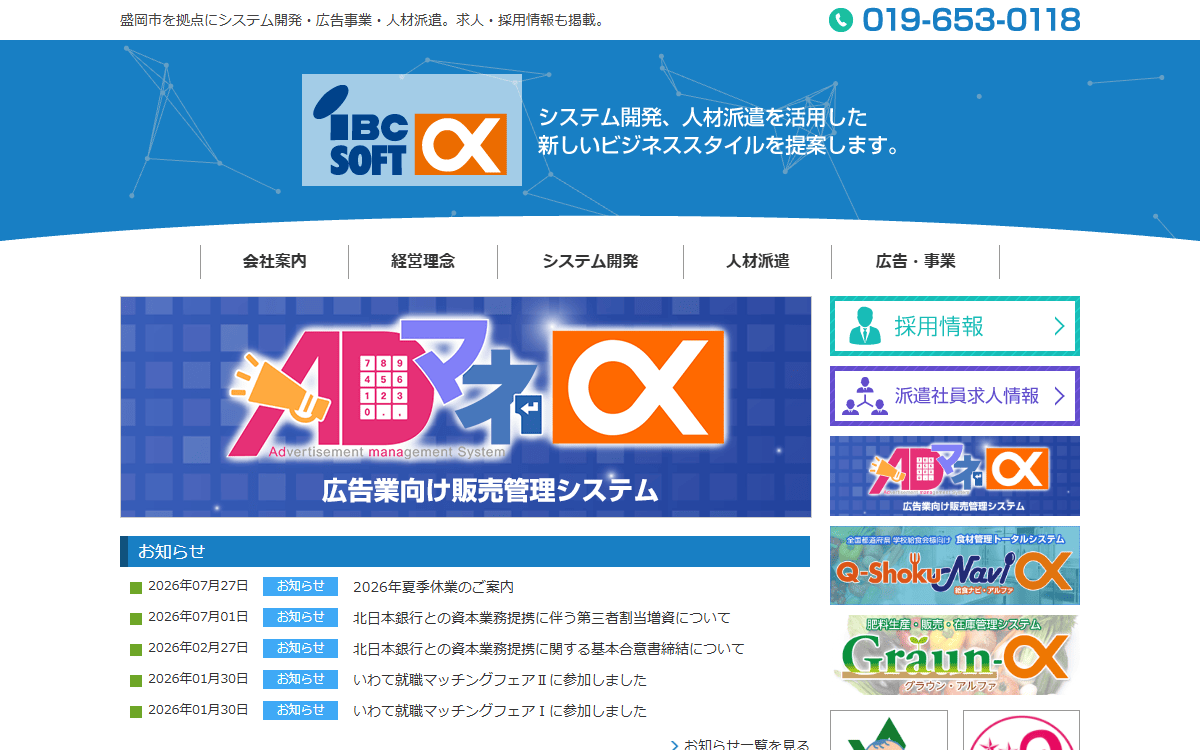Click the date 2026年02月27日
This screenshot has height=750, width=1200.
tap(198, 648)
